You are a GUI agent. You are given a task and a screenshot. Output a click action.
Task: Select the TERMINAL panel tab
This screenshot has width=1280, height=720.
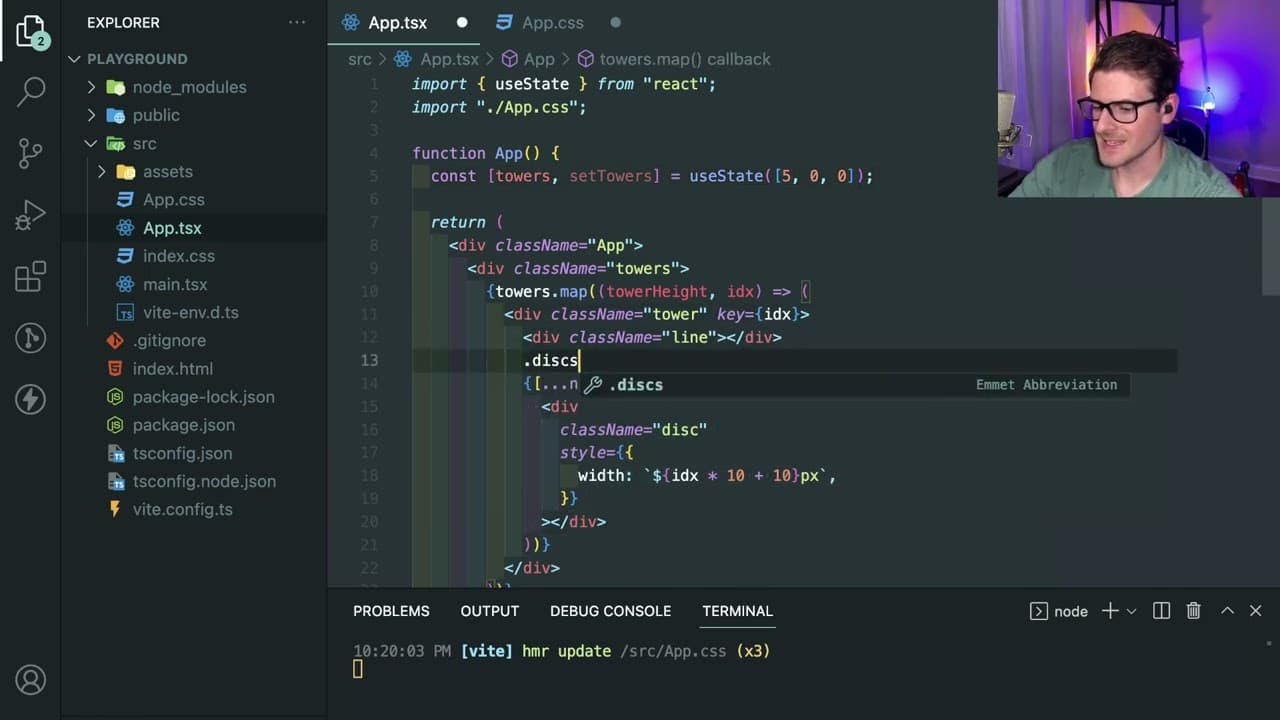[x=737, y=611]
